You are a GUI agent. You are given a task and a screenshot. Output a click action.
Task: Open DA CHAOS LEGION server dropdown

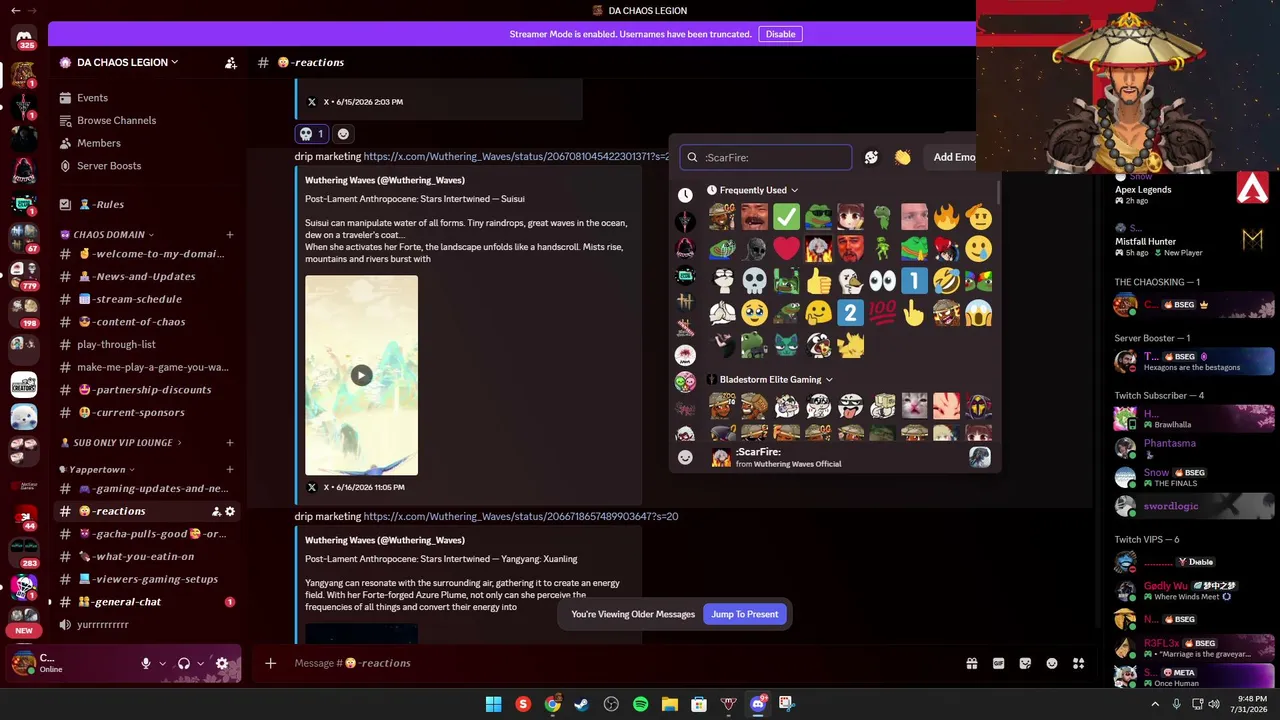tap(127, 62)
